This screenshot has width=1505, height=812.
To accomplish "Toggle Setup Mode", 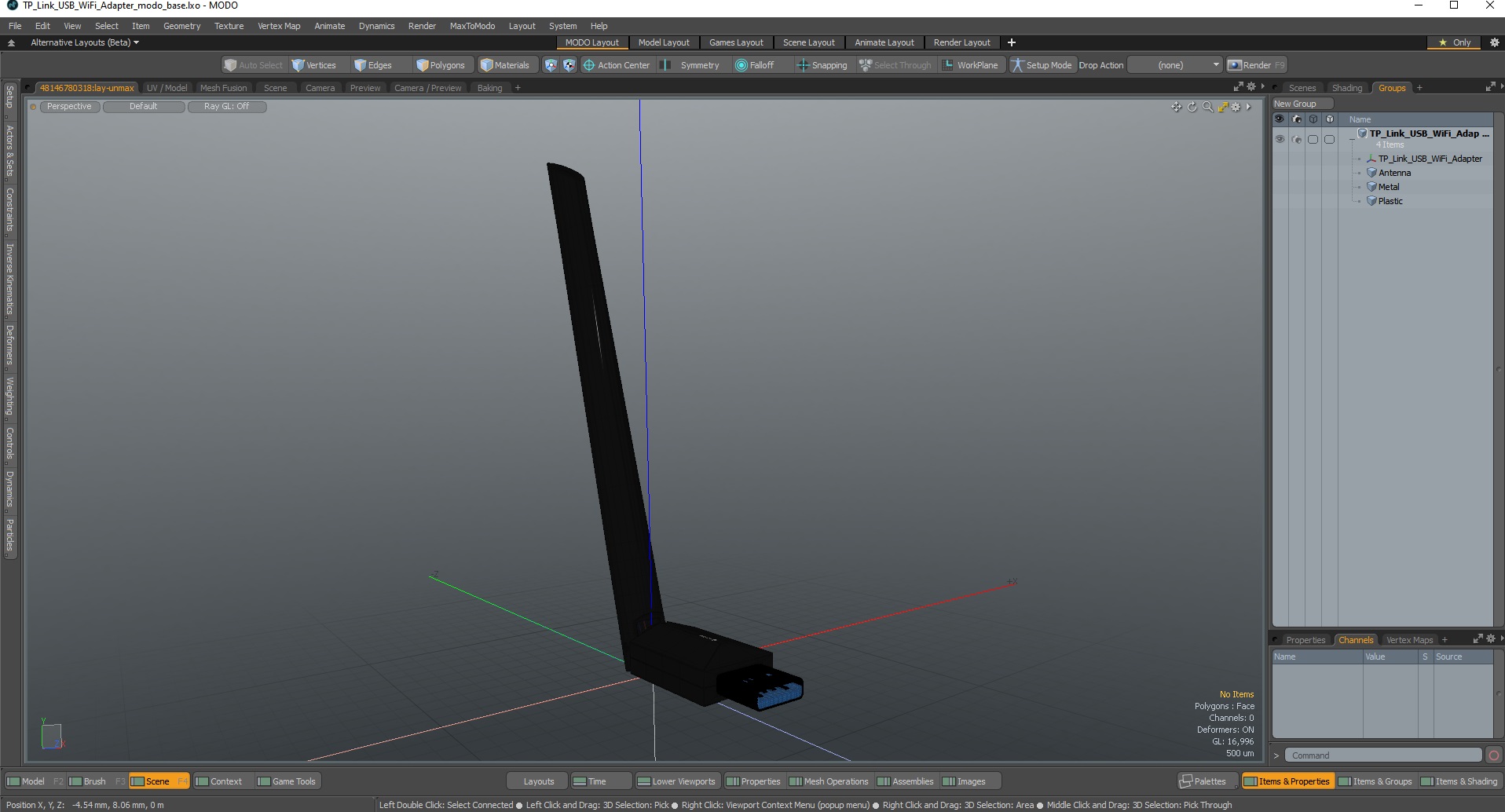I will click(x=1042, y=65).
